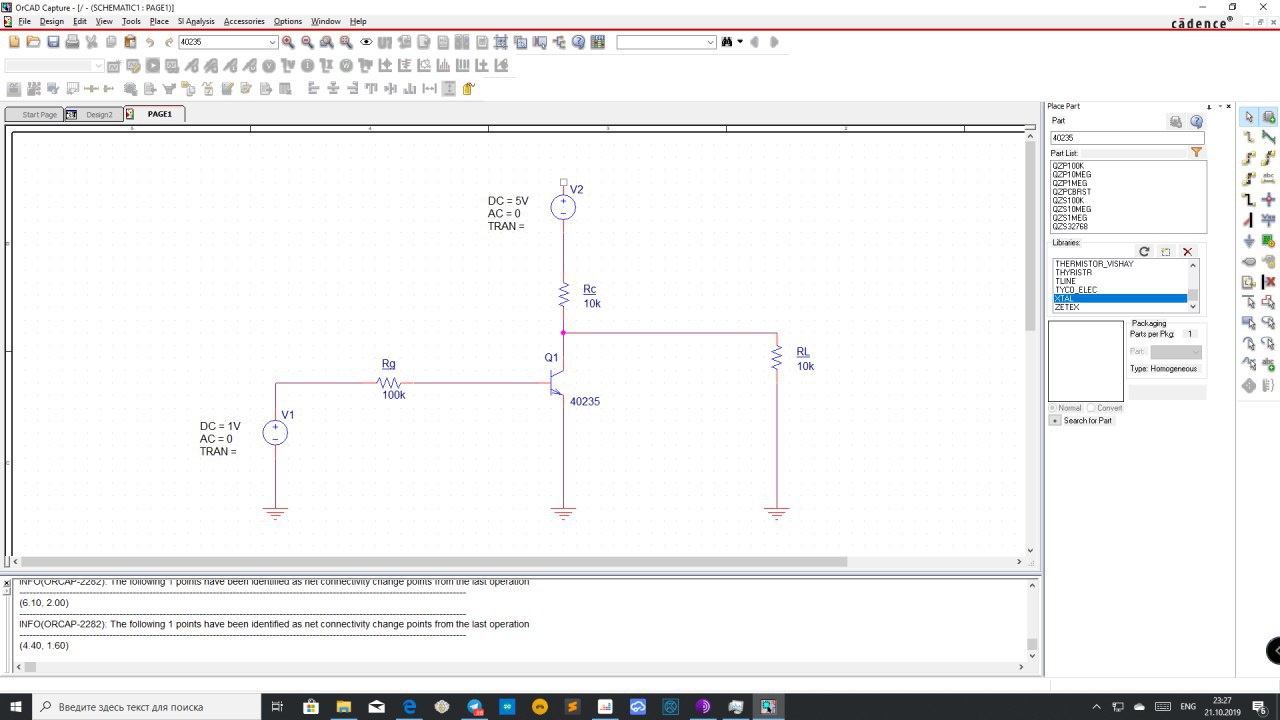Open the Window menu
Screen dimensions: 1280x720
326,21
